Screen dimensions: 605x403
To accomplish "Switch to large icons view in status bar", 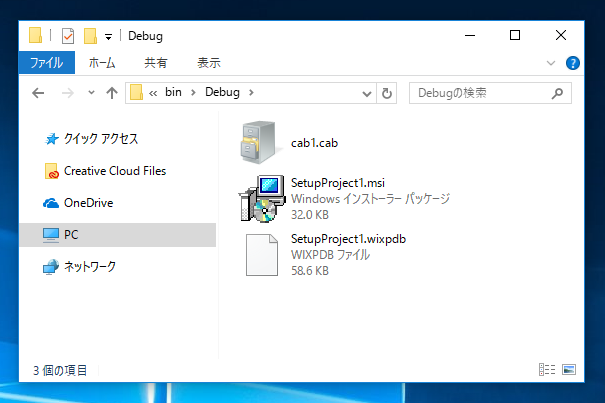I will [x=569, y=369].
